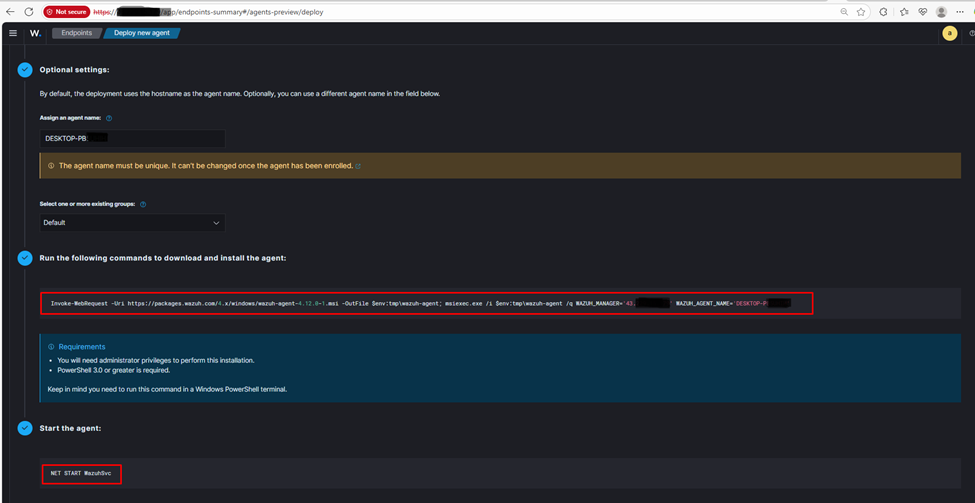Click the NET START WazuhSvc command
The width and height of the screenshot is (975, 503).
(81, 473)
